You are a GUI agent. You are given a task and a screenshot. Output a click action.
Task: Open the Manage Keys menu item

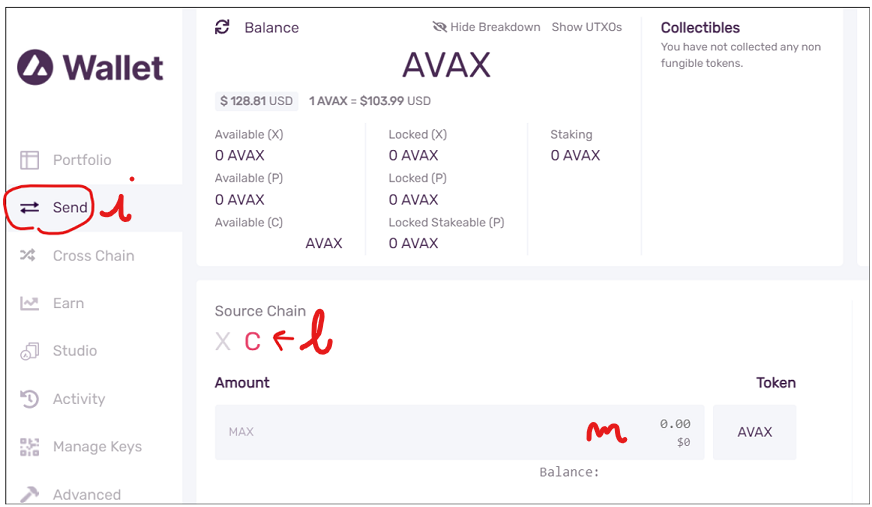pos(97,446)
